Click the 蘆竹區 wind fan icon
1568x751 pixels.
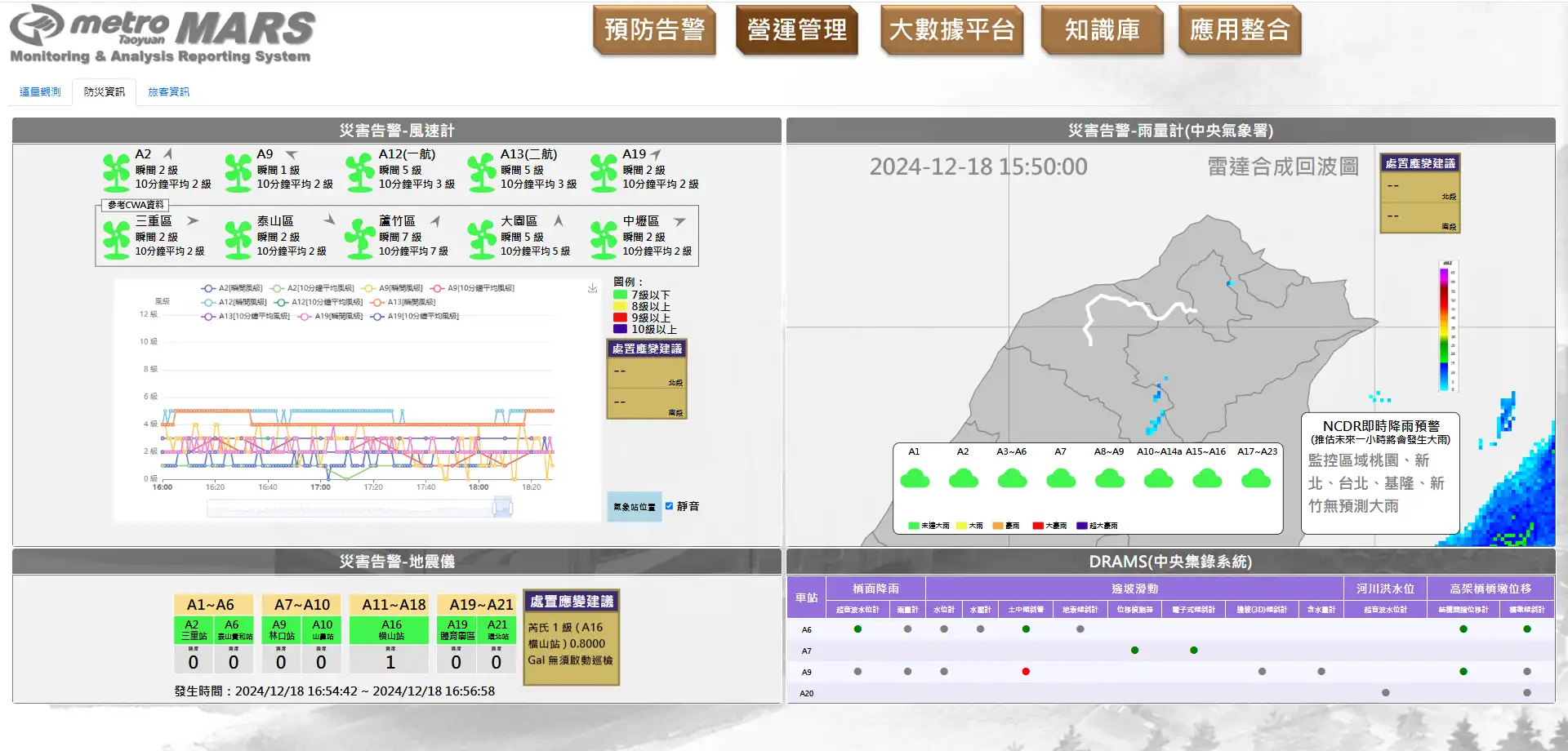[x=360, y=239]
